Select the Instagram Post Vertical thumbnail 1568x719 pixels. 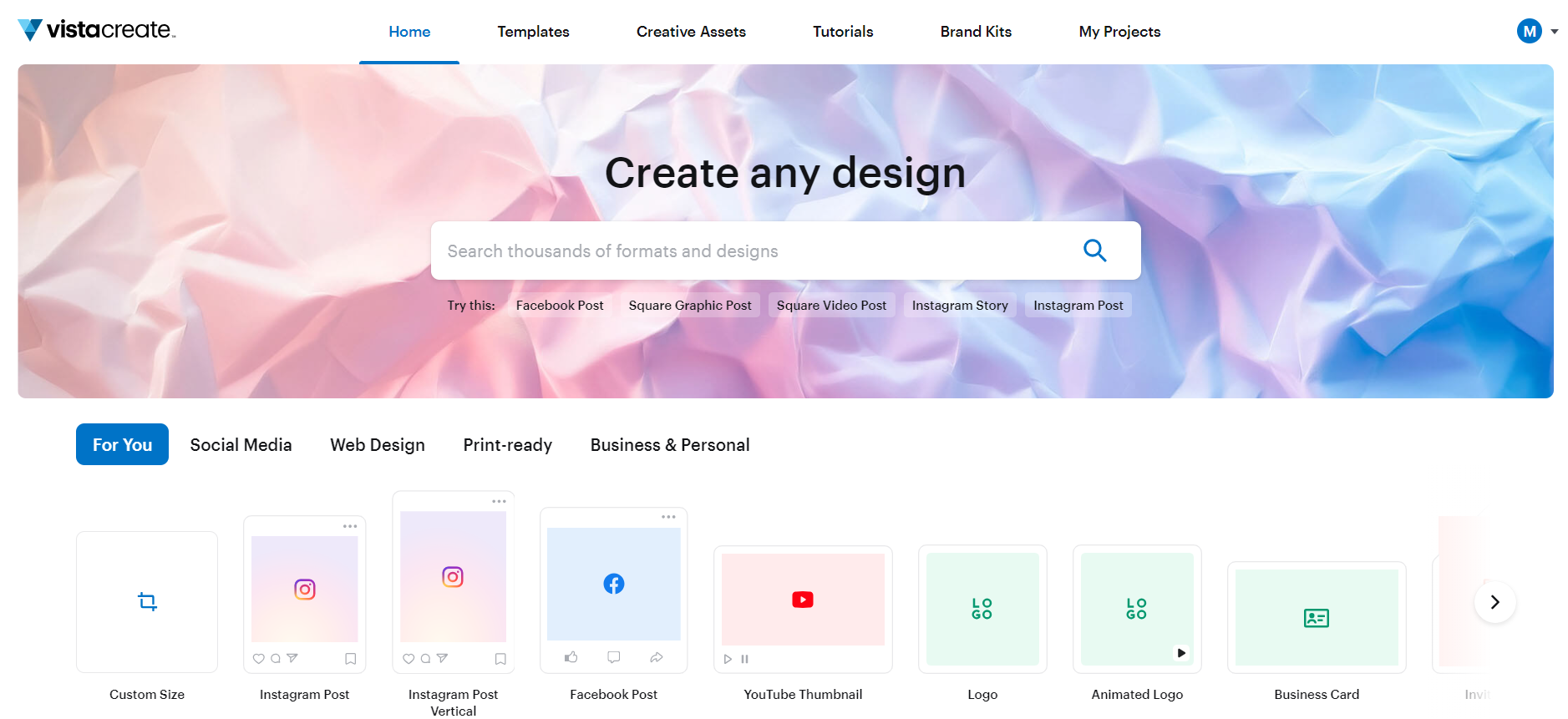click(x=453, y=582)
